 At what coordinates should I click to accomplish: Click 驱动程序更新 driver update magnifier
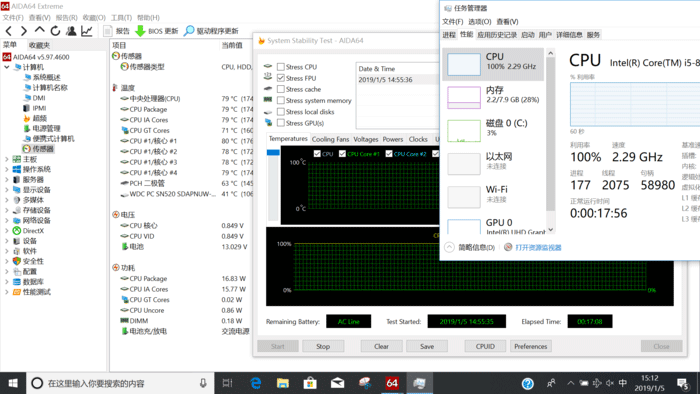[x=211, y=31]
